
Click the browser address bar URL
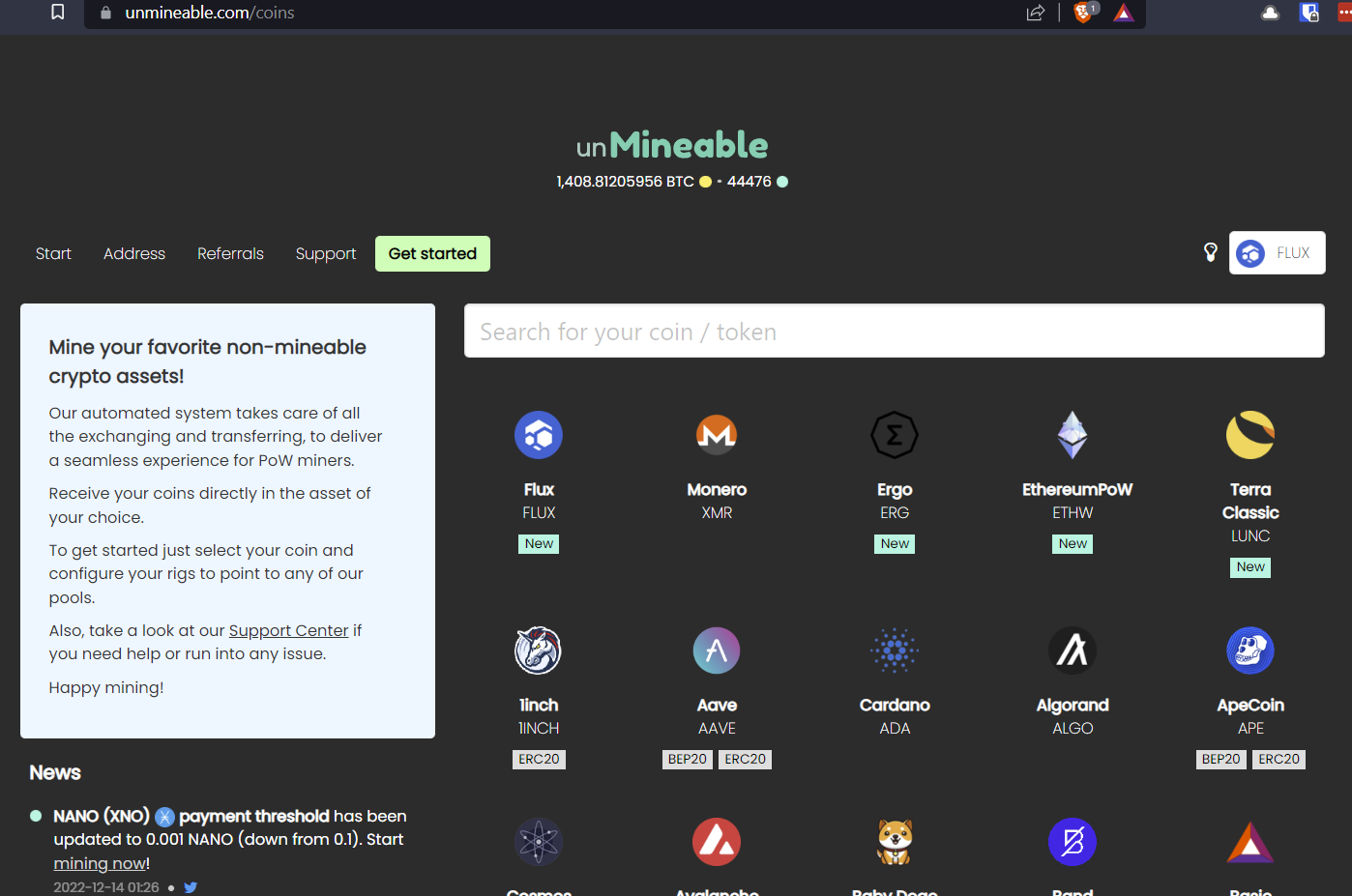coord(210,13)
